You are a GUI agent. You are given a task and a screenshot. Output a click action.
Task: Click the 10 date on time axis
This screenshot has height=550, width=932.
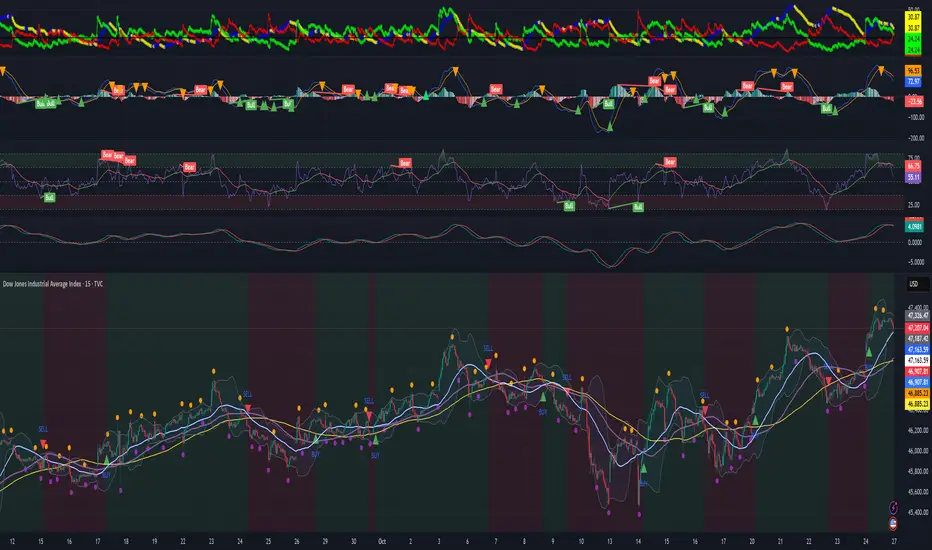click(581, 541)
